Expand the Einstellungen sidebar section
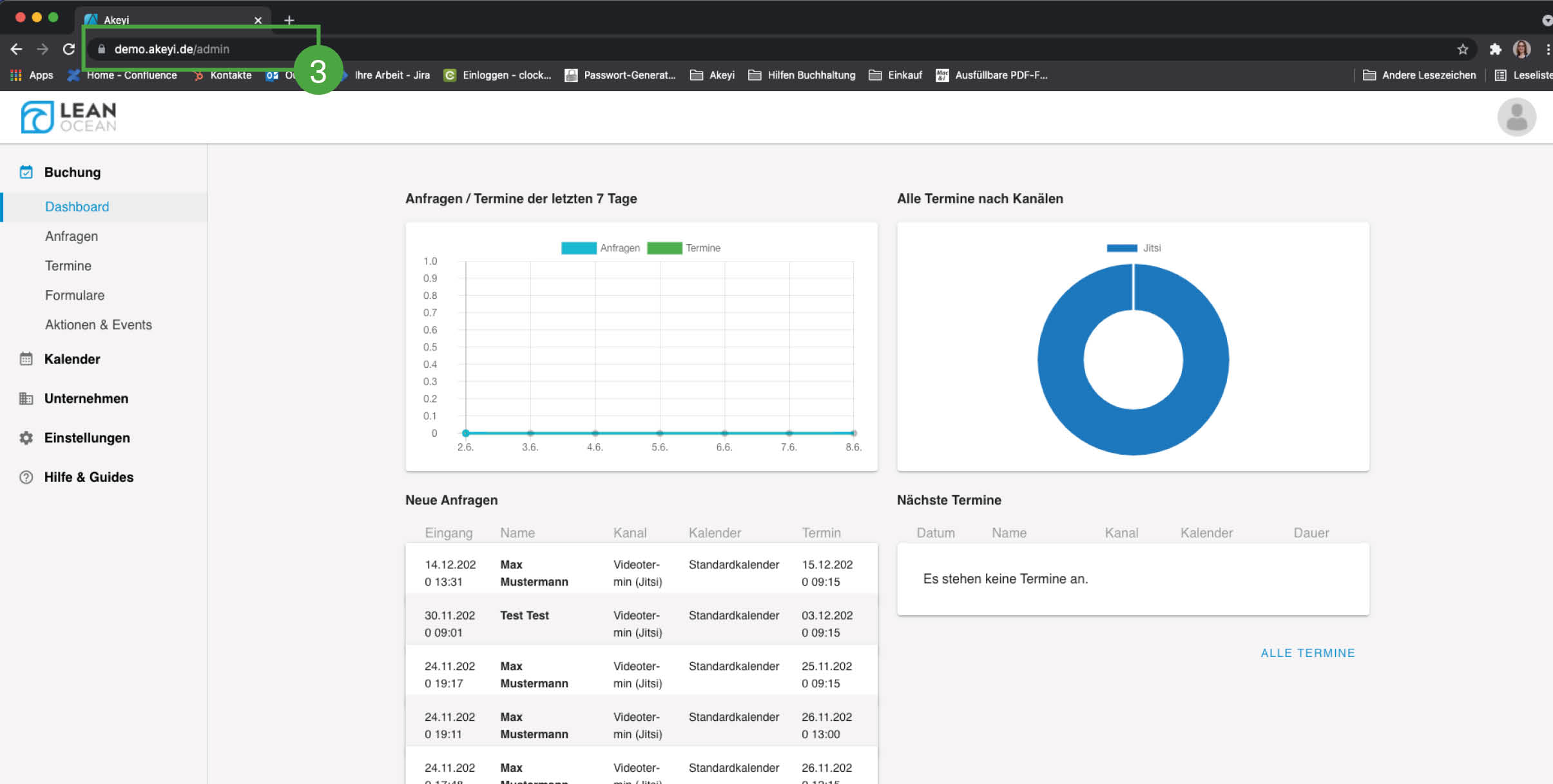1553x784 pixels. (87, 438)
